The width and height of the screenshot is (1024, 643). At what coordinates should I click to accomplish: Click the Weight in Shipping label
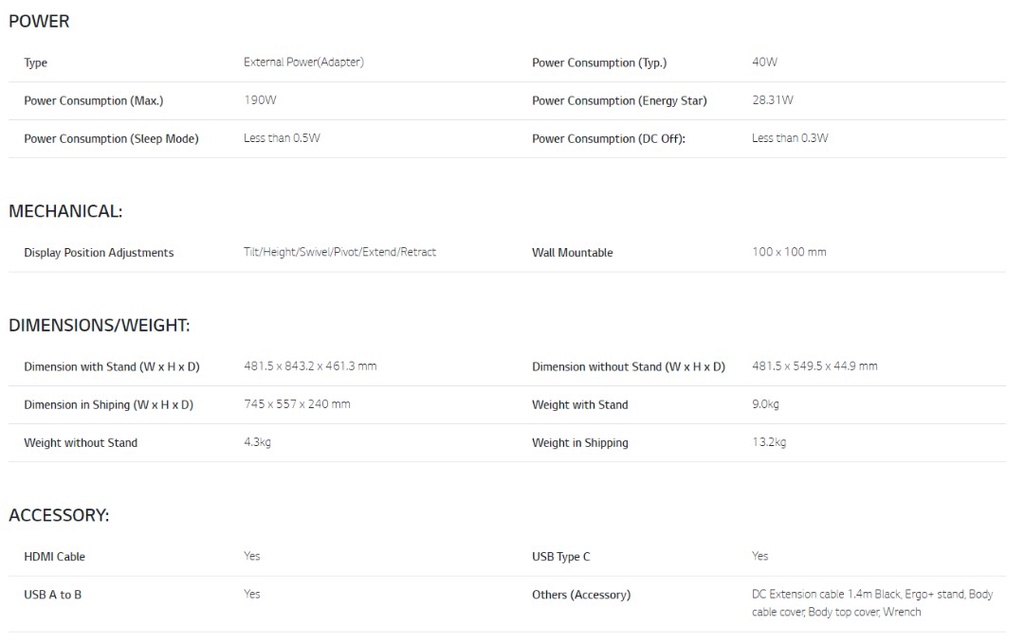pyautogui.click(x=580, y=442)
